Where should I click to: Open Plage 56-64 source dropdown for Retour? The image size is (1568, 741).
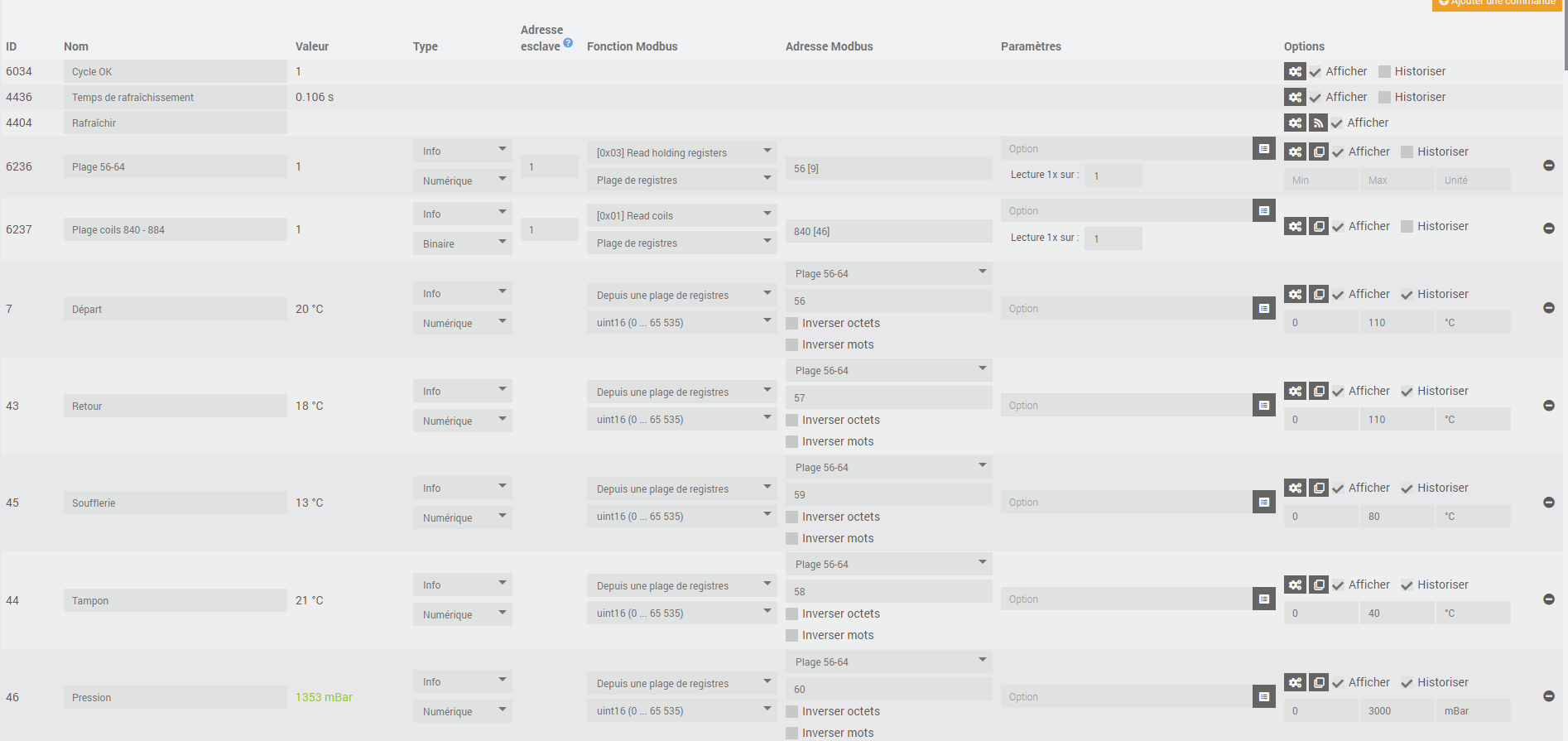[x=888, y=370]
